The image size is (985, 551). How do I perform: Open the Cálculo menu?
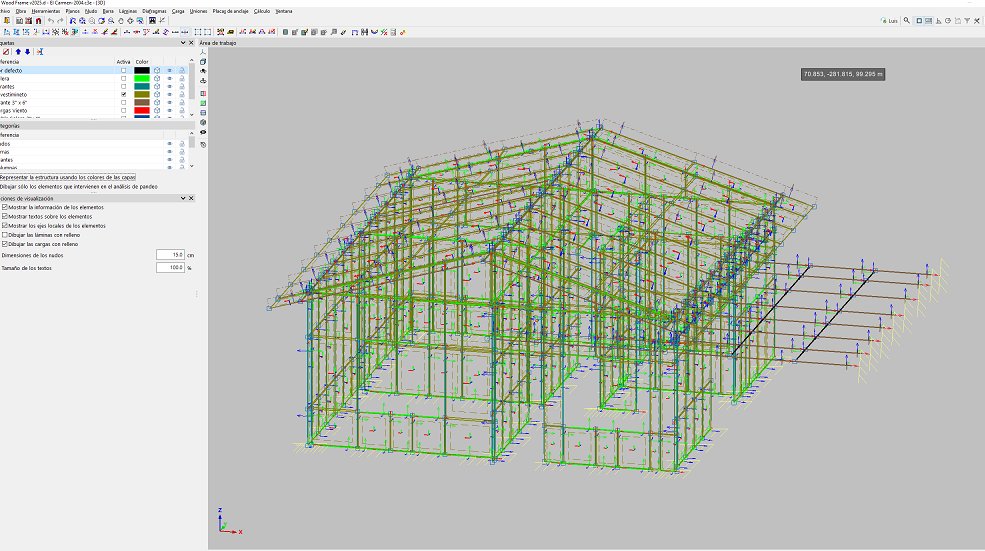[262, 10]
